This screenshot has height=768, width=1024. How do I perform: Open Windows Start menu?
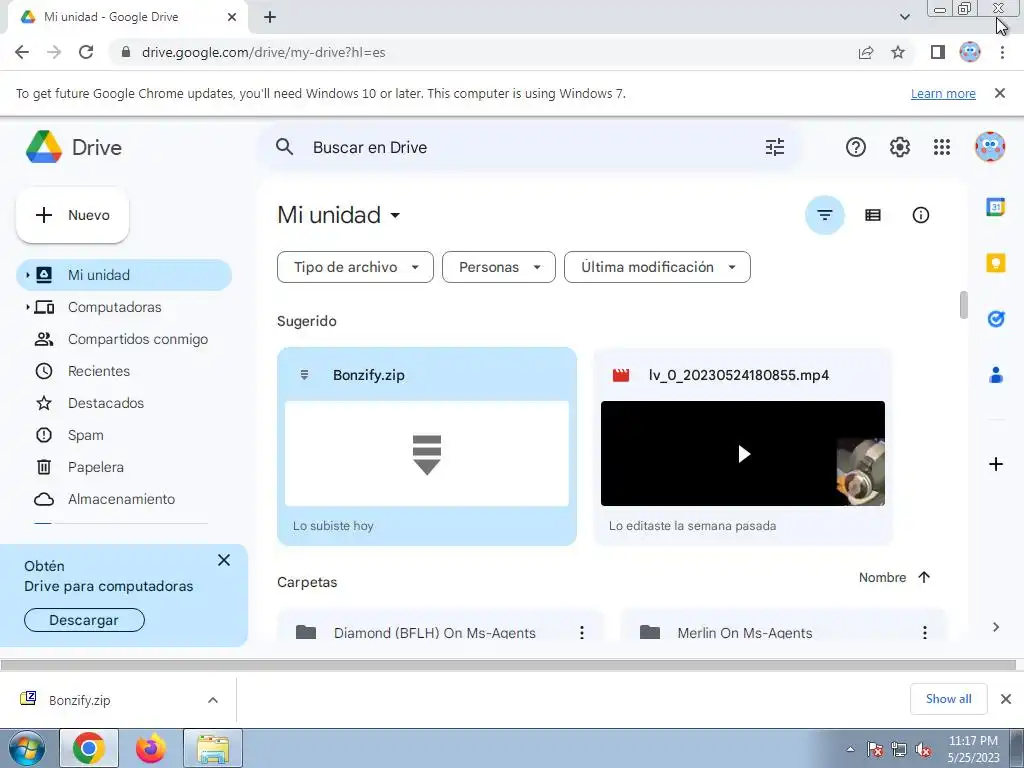pyautogui.click(x=26, y=748)
